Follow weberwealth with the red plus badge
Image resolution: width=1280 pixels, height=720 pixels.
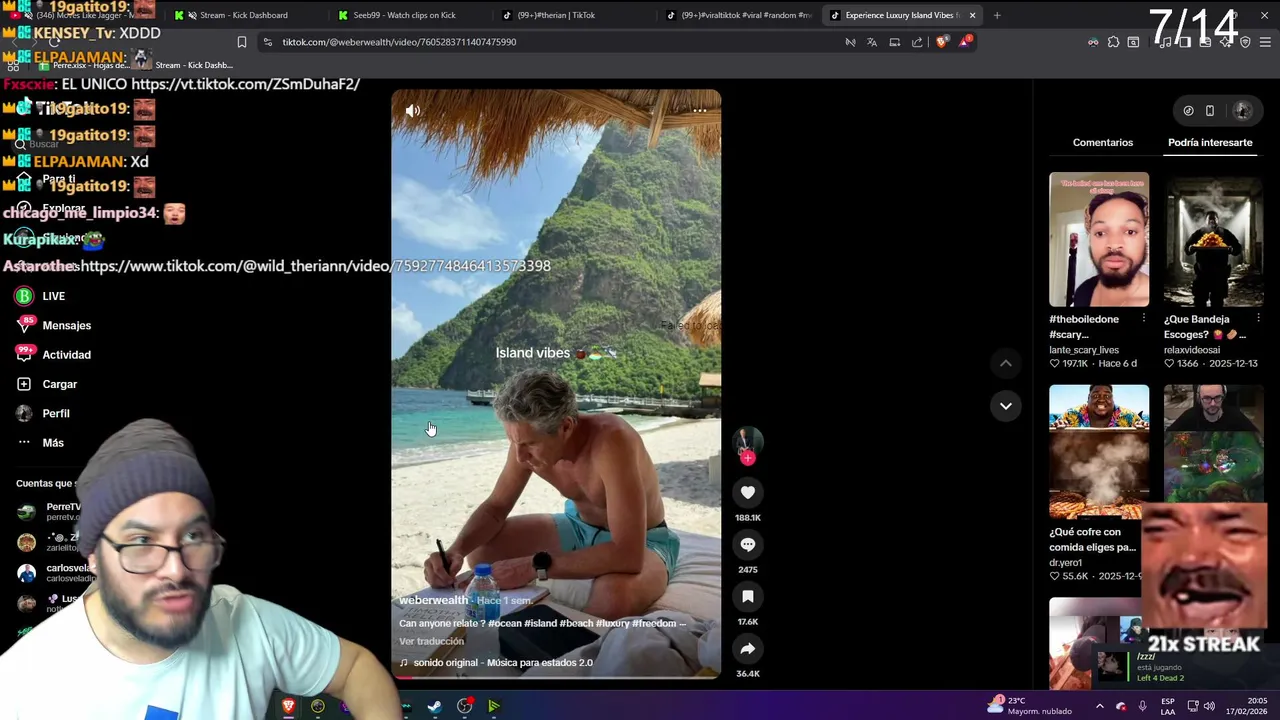(748, 458)
